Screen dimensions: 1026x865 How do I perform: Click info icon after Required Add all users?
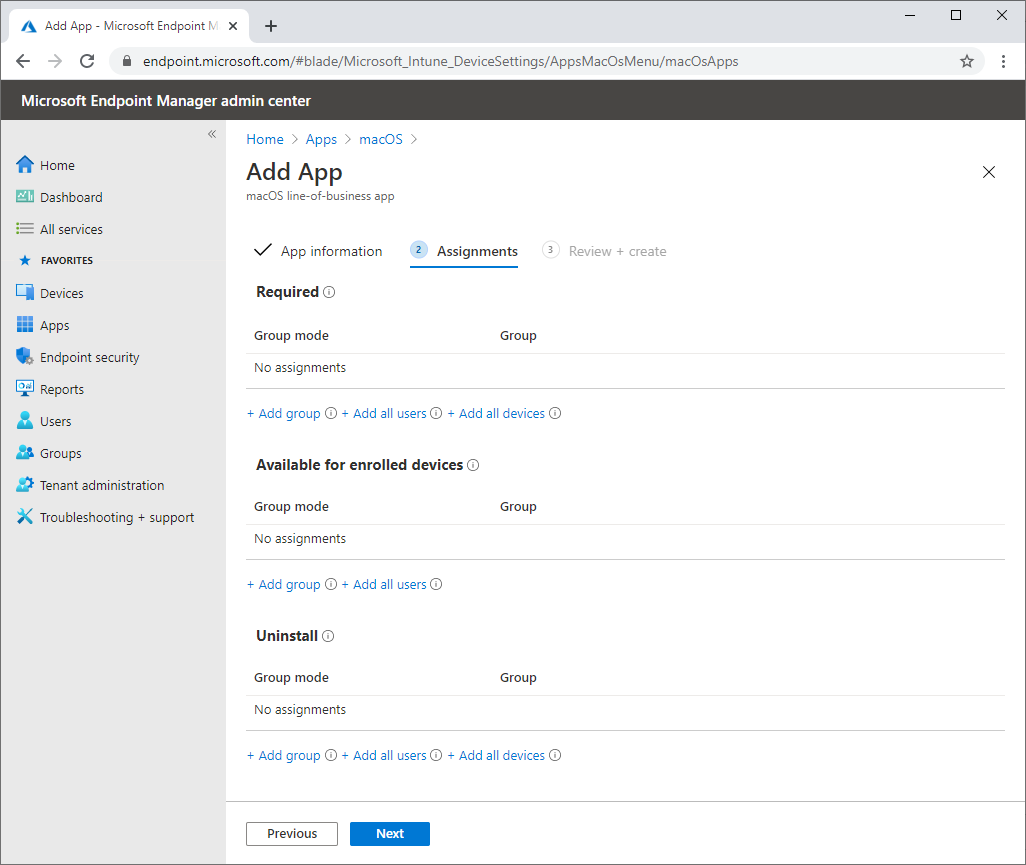[436, 413]
